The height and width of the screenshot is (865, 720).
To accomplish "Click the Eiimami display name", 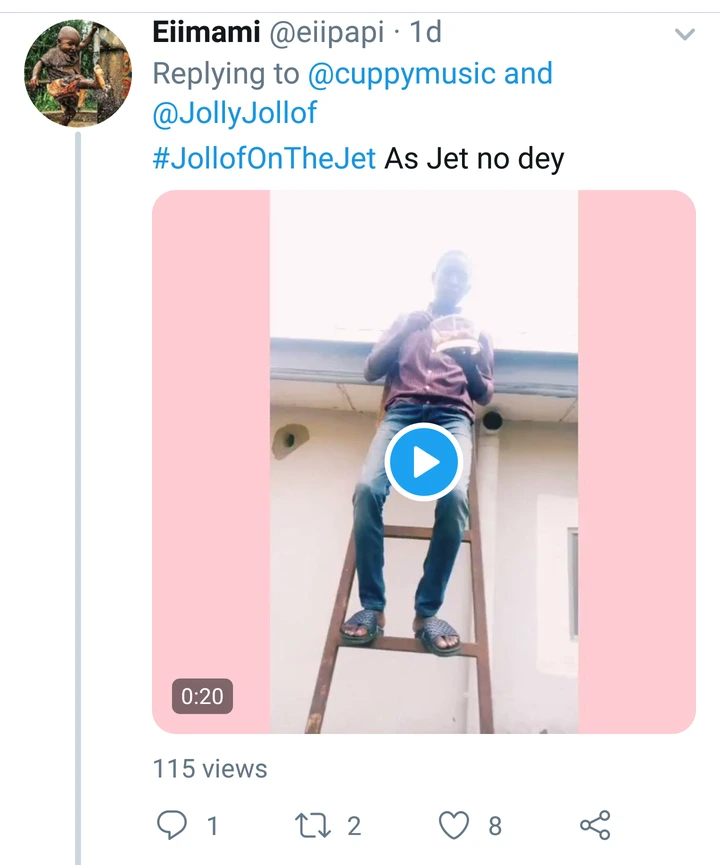I will pyautogui.click(x=207, y=32).
